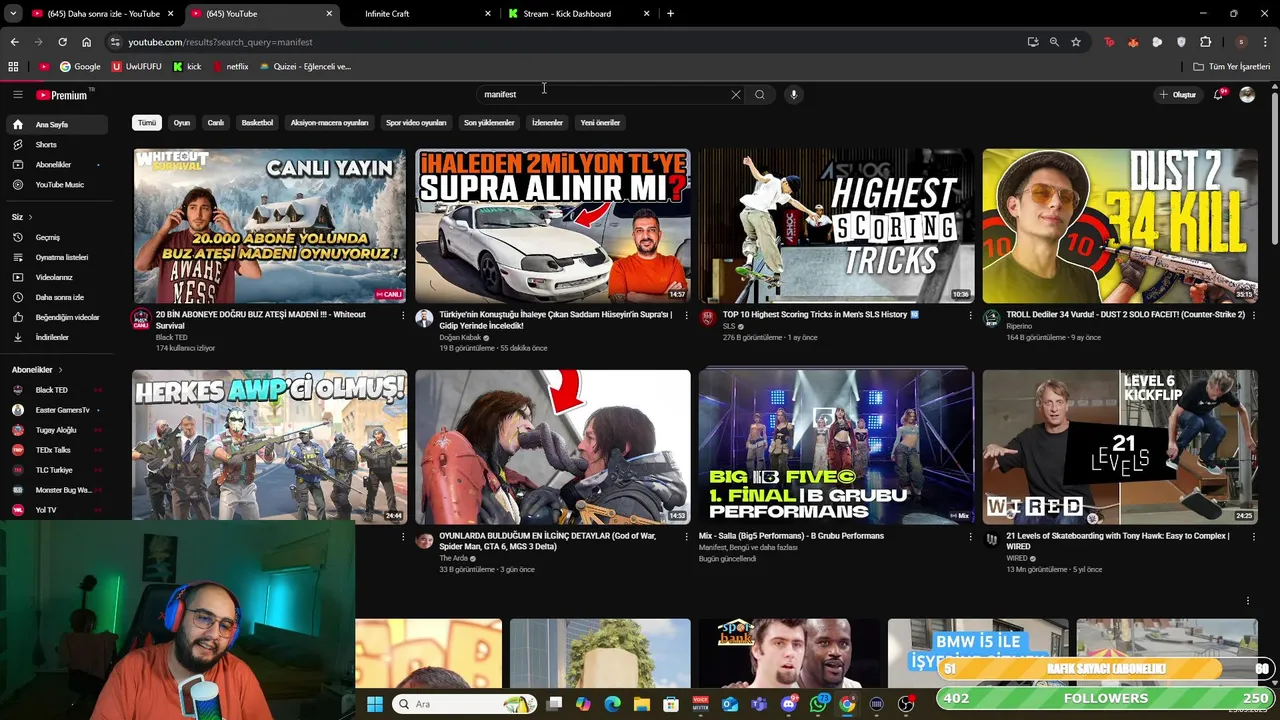Screen dimensions: 1280x720
Task: Open the Supra alınır mı video thumbnail
Action: (553, 226)
